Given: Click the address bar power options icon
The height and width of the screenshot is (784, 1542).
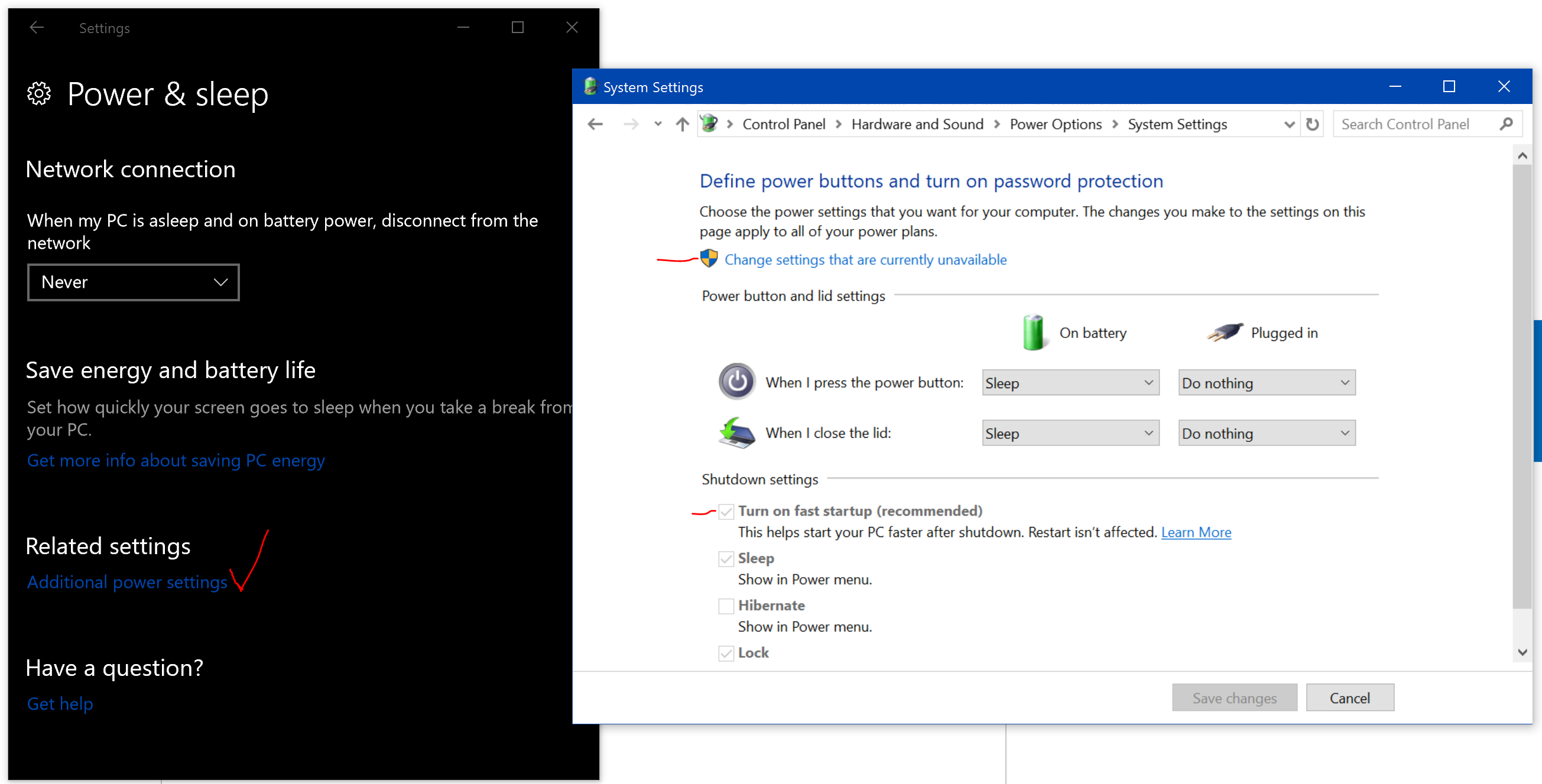Looking at the screenshot, I should [709, 123].
